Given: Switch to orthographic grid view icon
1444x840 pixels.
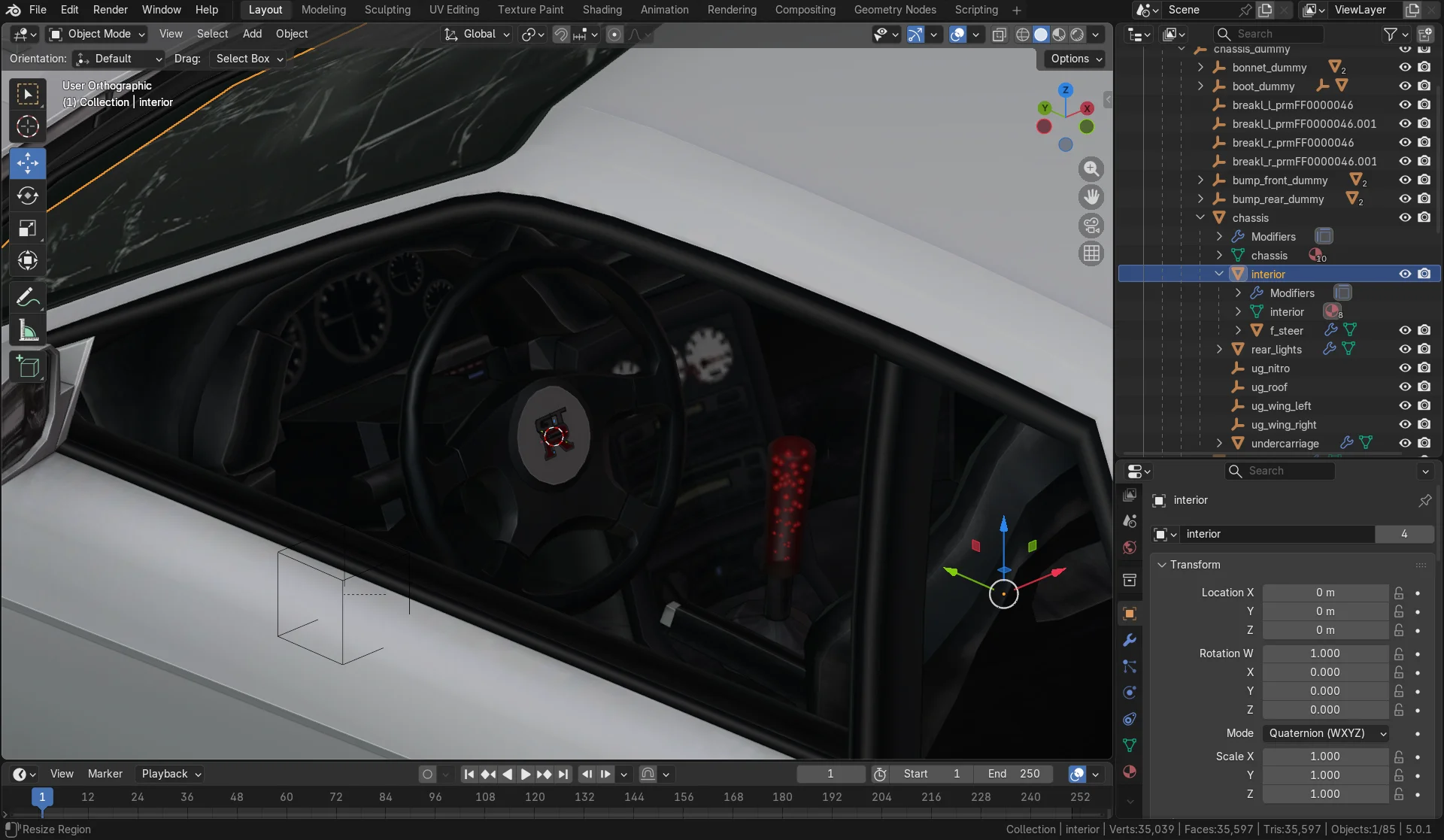Looking at the screenshot, I should 1091,253.
